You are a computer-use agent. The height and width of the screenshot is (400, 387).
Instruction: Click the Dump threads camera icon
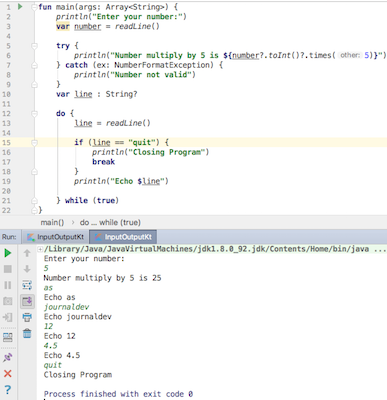8,301
